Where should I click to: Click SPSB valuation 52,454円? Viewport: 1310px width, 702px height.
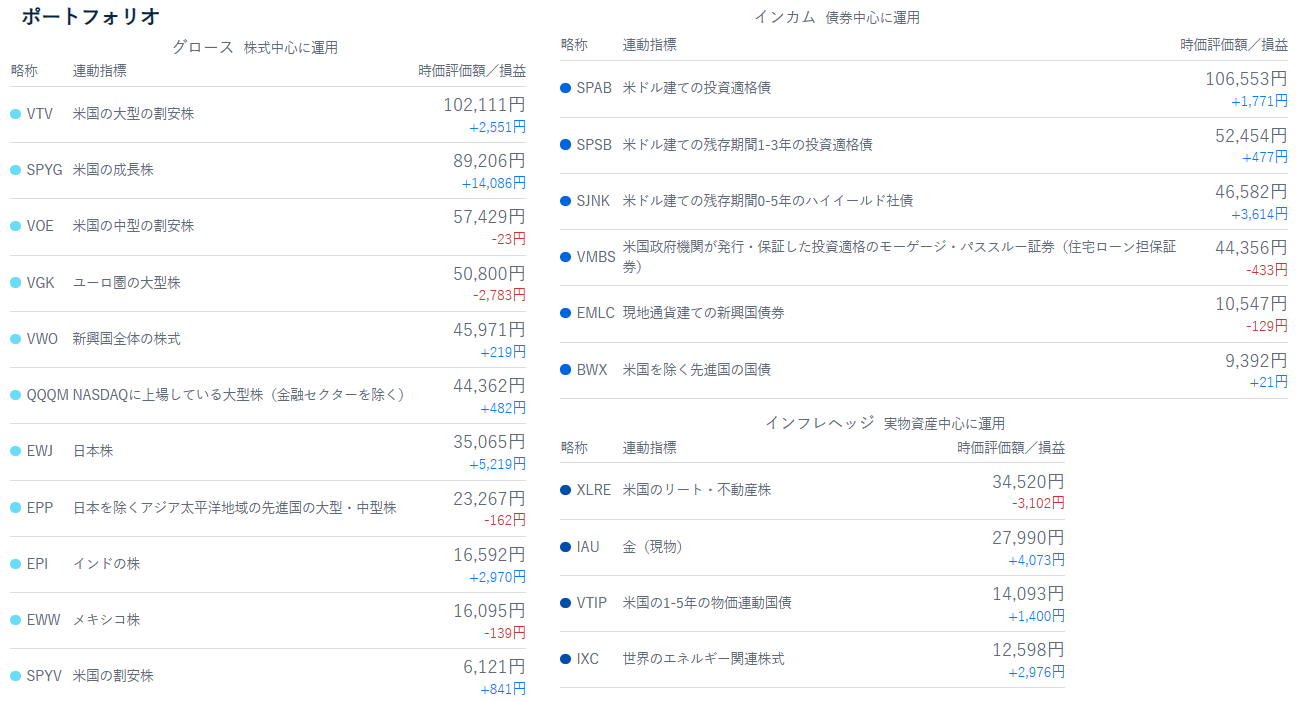click(1251, 135)
